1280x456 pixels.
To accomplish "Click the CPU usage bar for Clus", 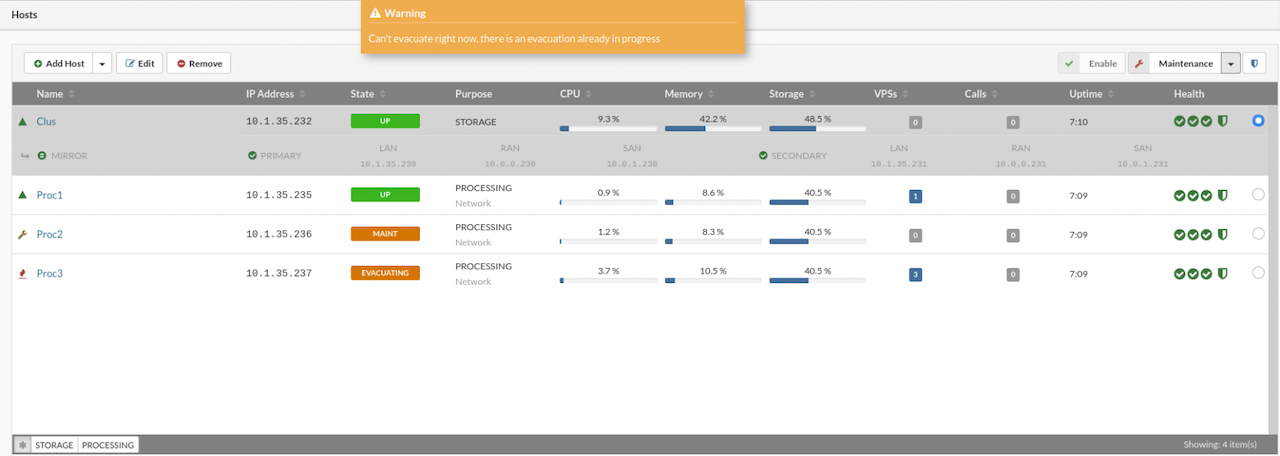I will [608, 128].
